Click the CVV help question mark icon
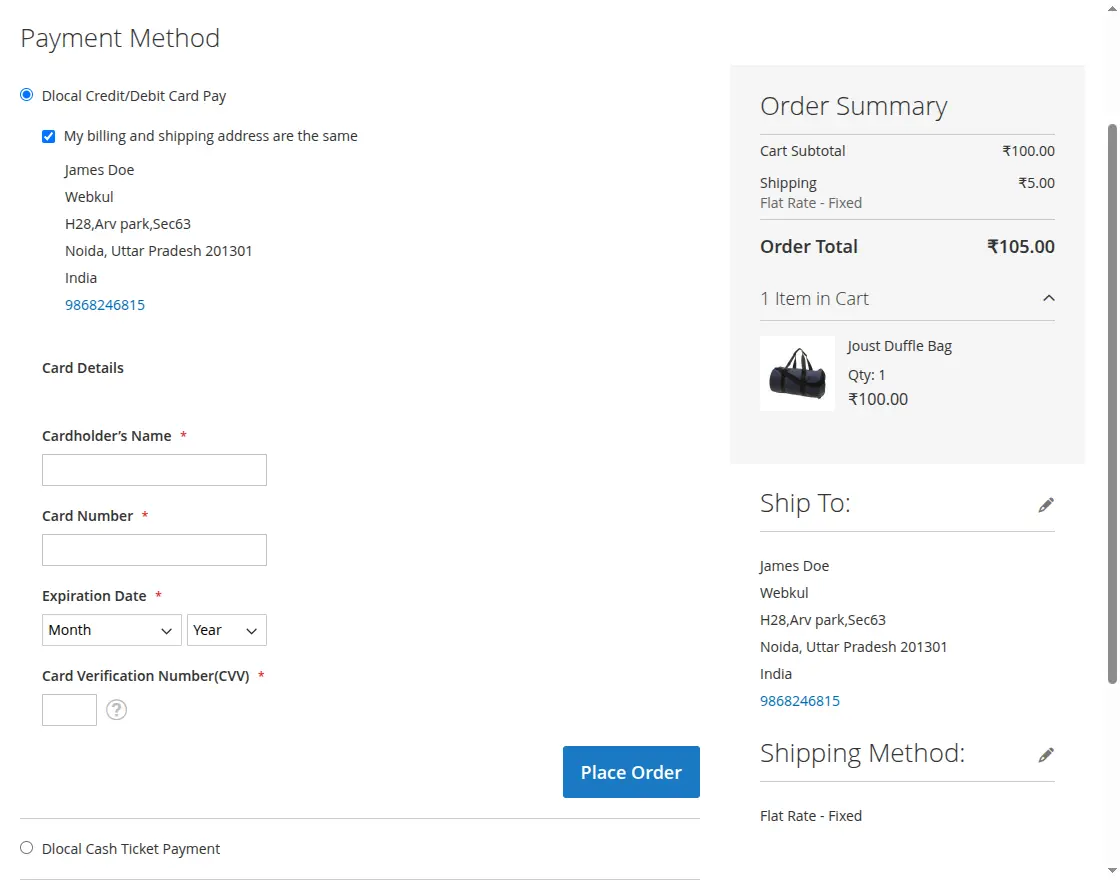1120x880 pixels. pyautogui.click(x=117, y=710)
